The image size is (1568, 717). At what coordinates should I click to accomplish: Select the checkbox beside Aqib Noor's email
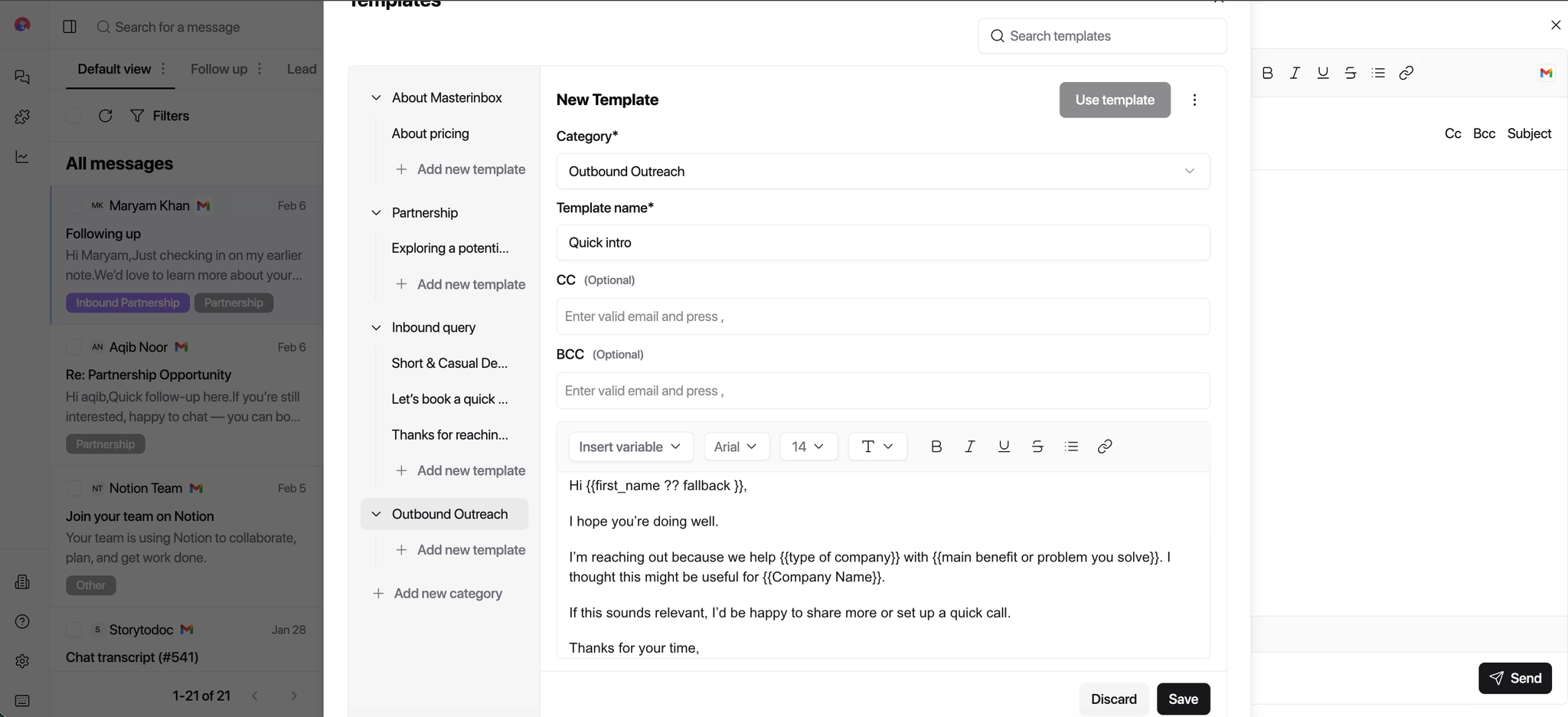73,347
